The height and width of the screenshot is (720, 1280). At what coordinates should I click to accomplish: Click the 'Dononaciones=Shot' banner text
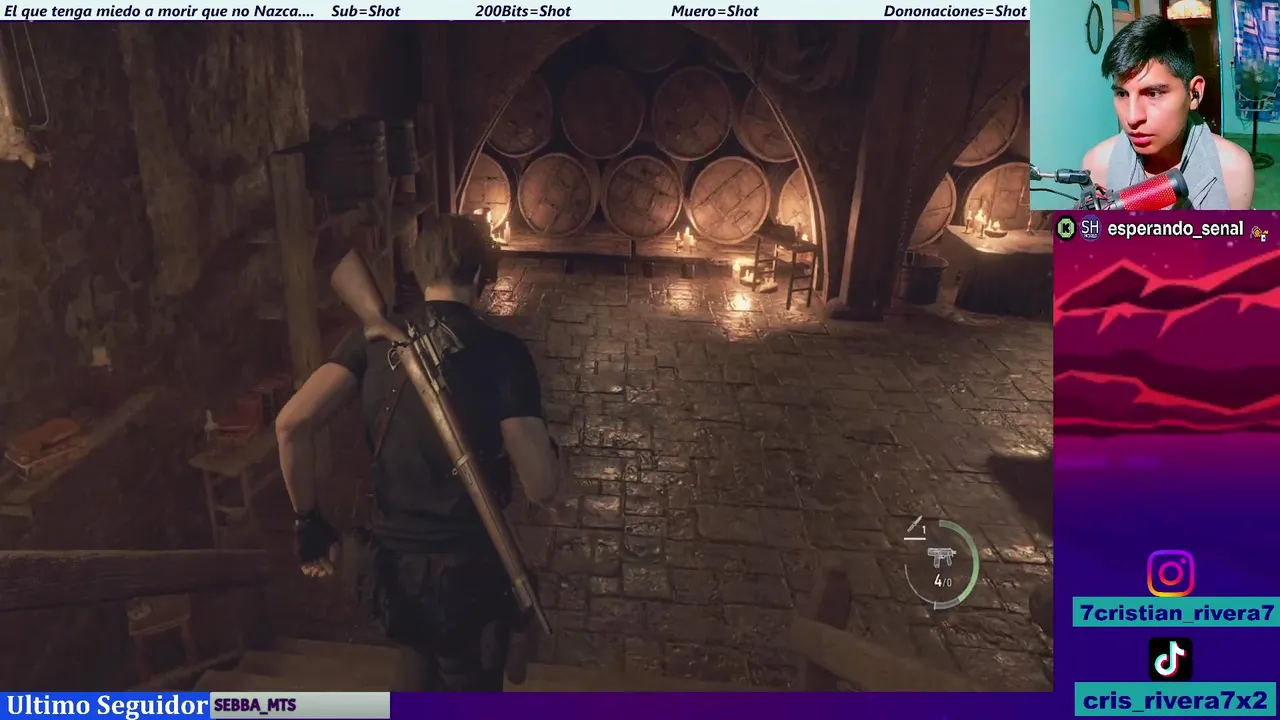click(955, 11)
